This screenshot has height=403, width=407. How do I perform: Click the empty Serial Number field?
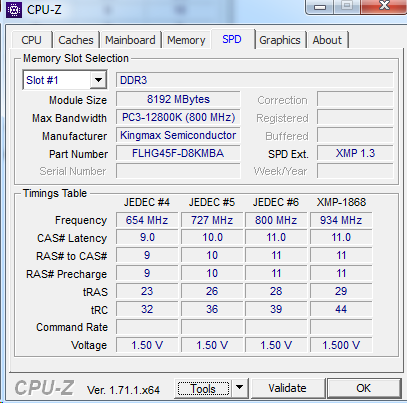(x=178, y=171)
